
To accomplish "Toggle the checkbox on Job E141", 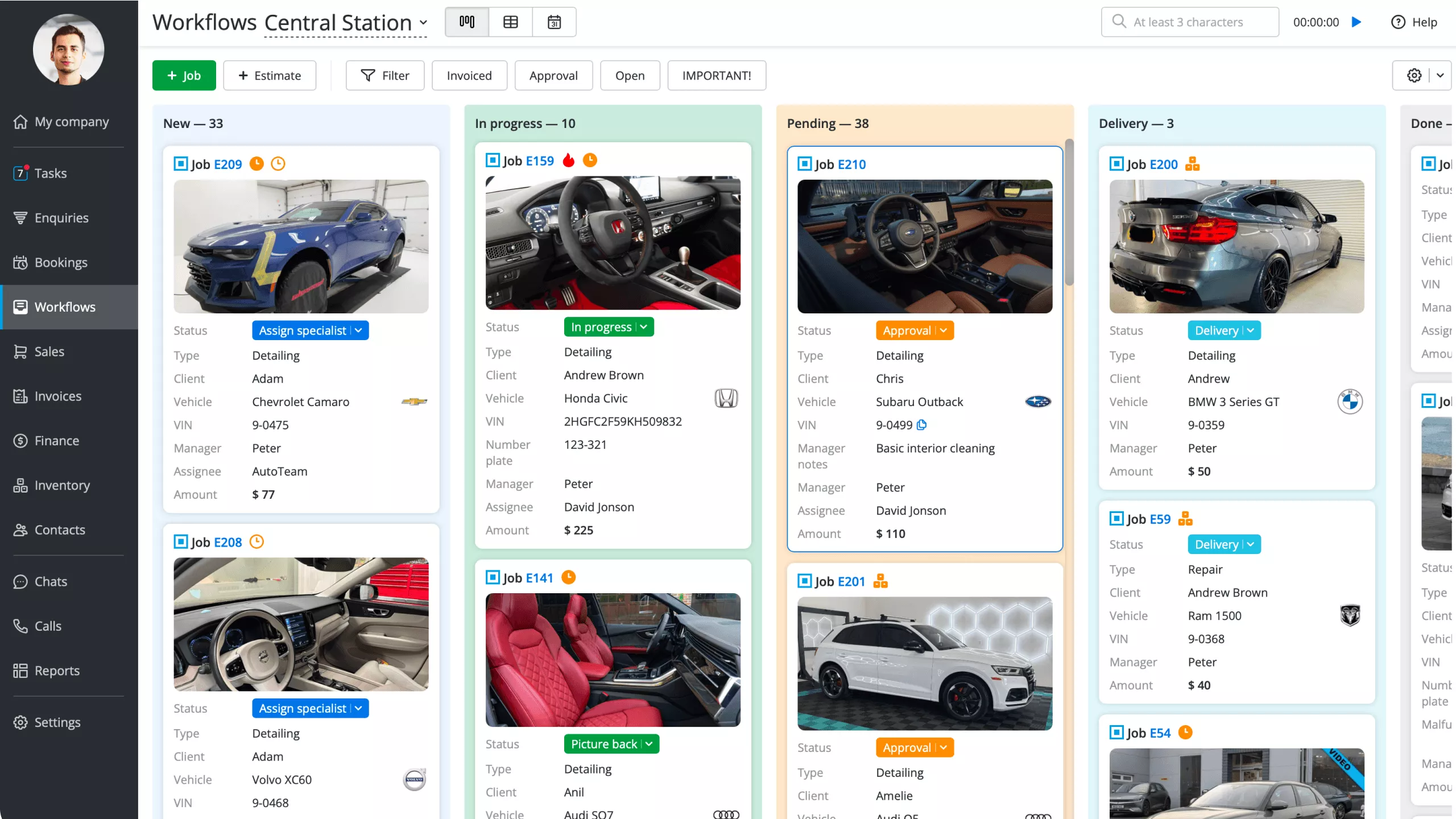I will 493,577.
